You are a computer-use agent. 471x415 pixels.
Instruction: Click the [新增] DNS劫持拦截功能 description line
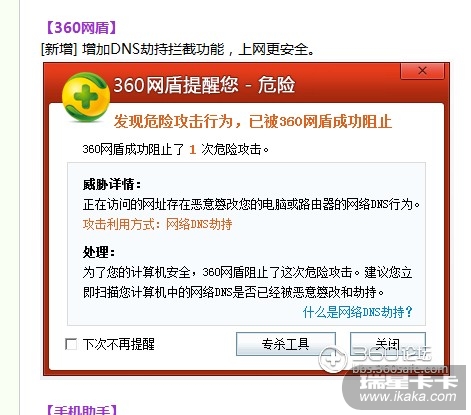pos(177,50)
